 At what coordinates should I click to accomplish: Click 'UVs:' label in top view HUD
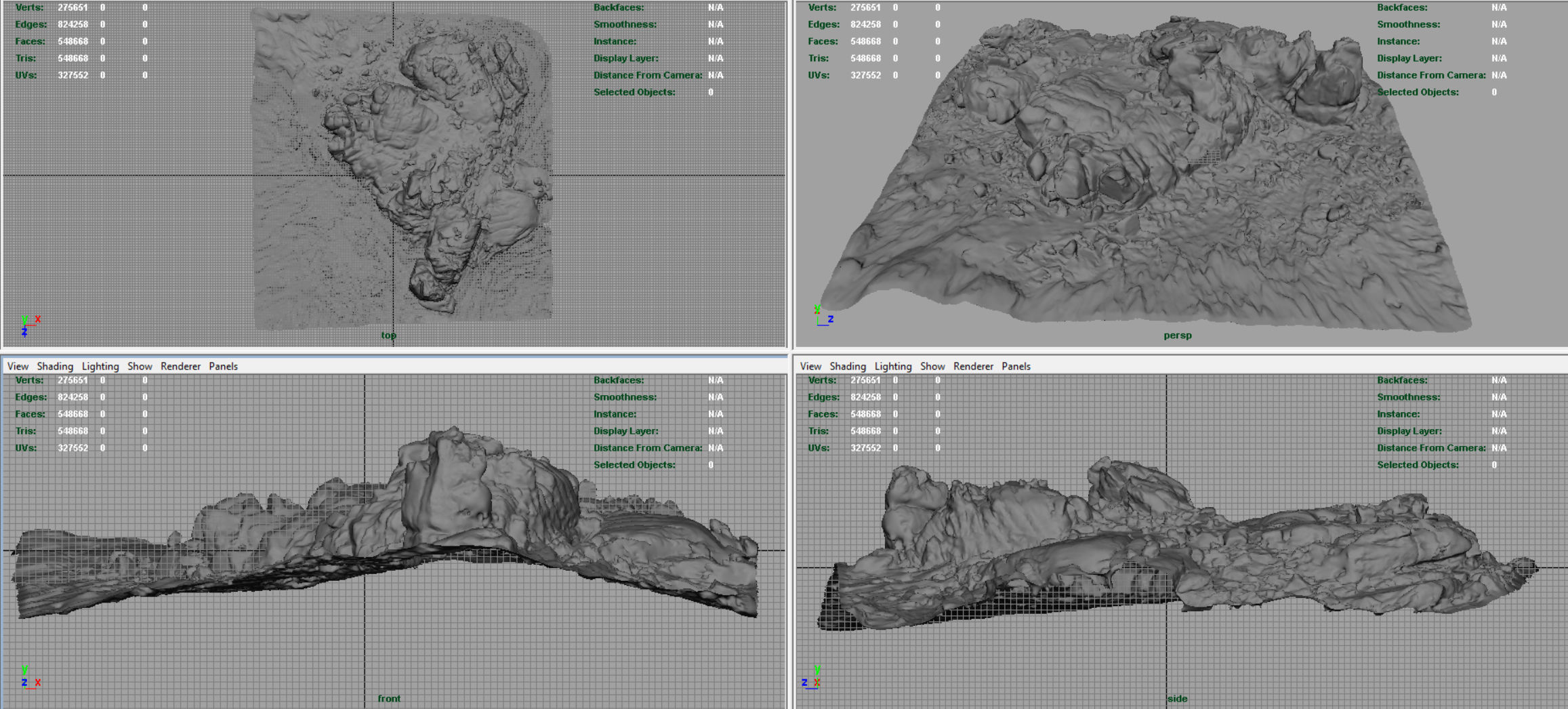click(26, 75)
